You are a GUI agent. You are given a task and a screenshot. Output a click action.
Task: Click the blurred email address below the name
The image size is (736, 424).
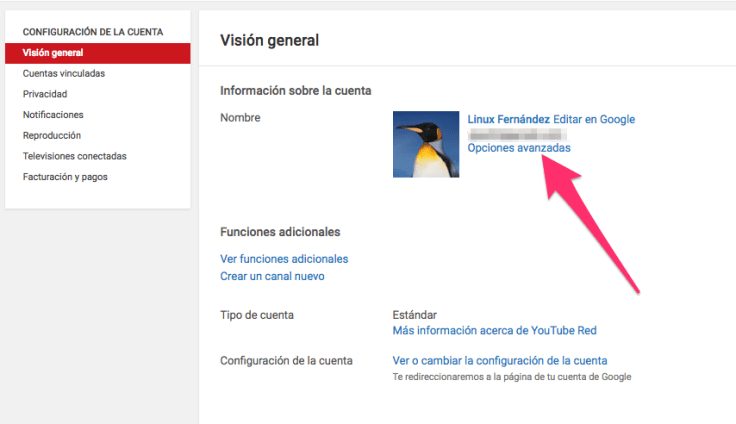pyautogui.click(x=517, y=133)
